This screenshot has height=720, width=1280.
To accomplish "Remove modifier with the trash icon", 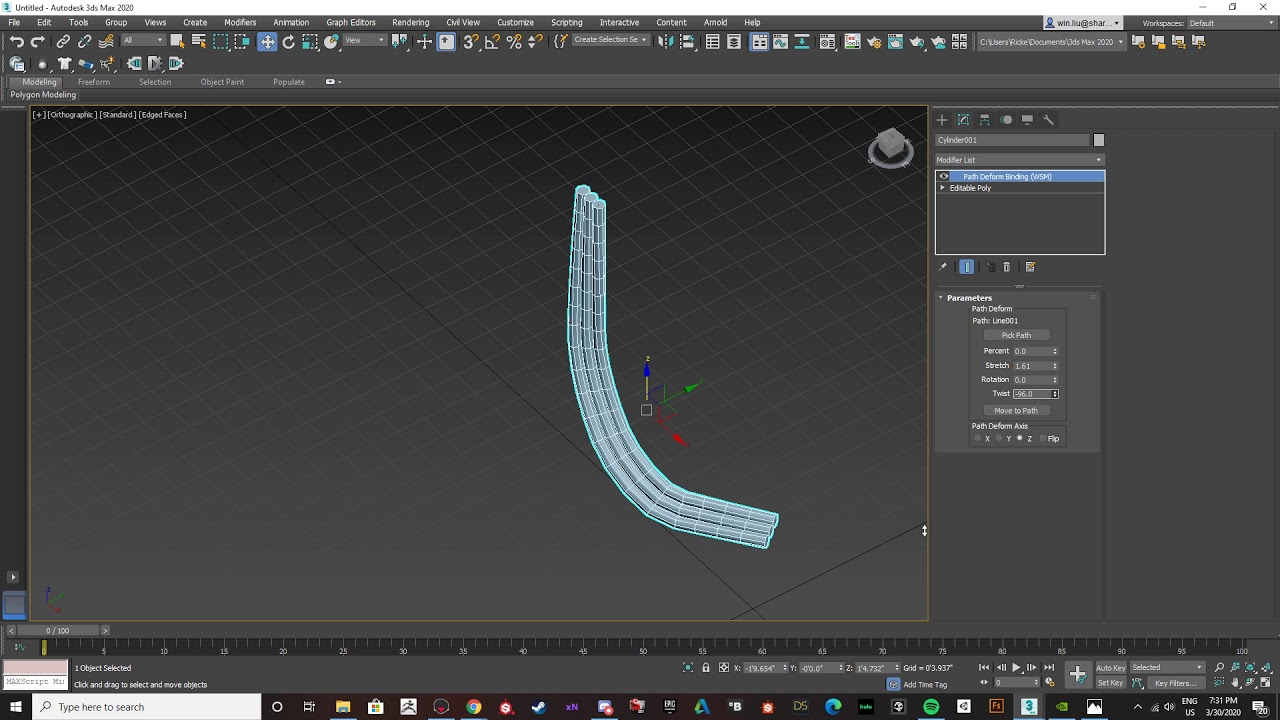I will tap(1007, 267).
